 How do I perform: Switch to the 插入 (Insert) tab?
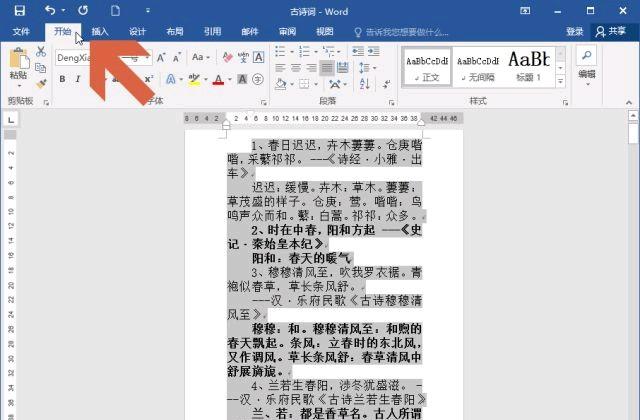click(100, 31)
